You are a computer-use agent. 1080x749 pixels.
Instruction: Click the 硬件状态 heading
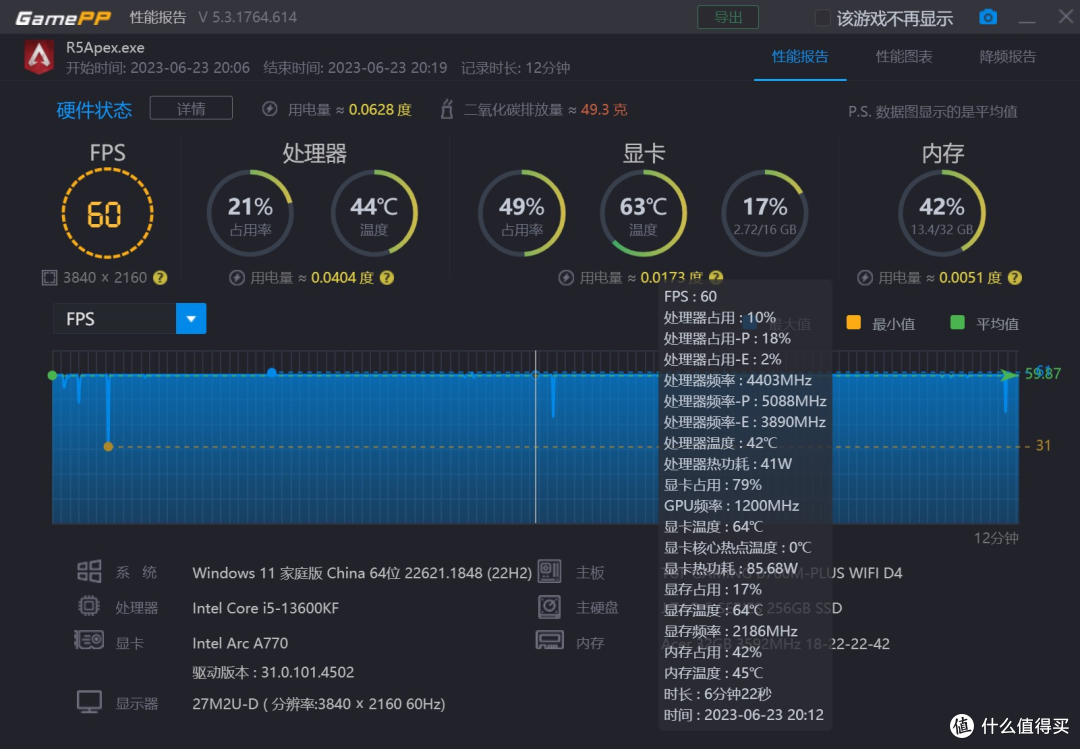[x=94, y=110]
